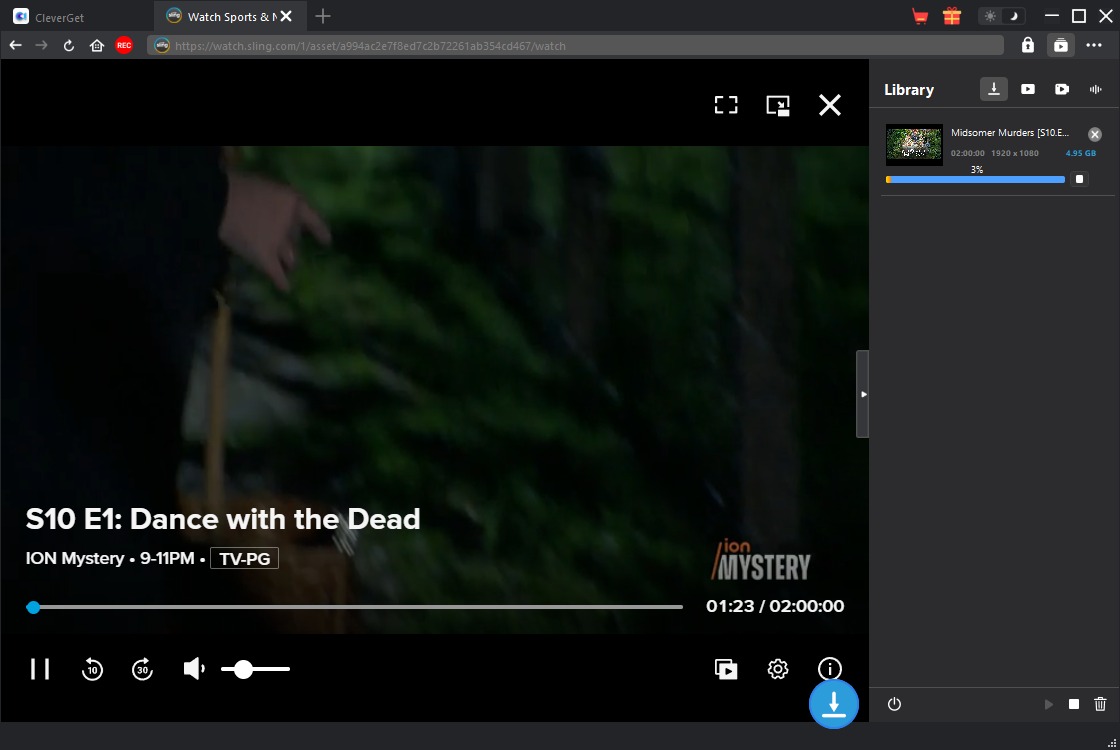Switch to the moon dark theme toggle
This screenshot has height=750, width=1120.
1014,16
